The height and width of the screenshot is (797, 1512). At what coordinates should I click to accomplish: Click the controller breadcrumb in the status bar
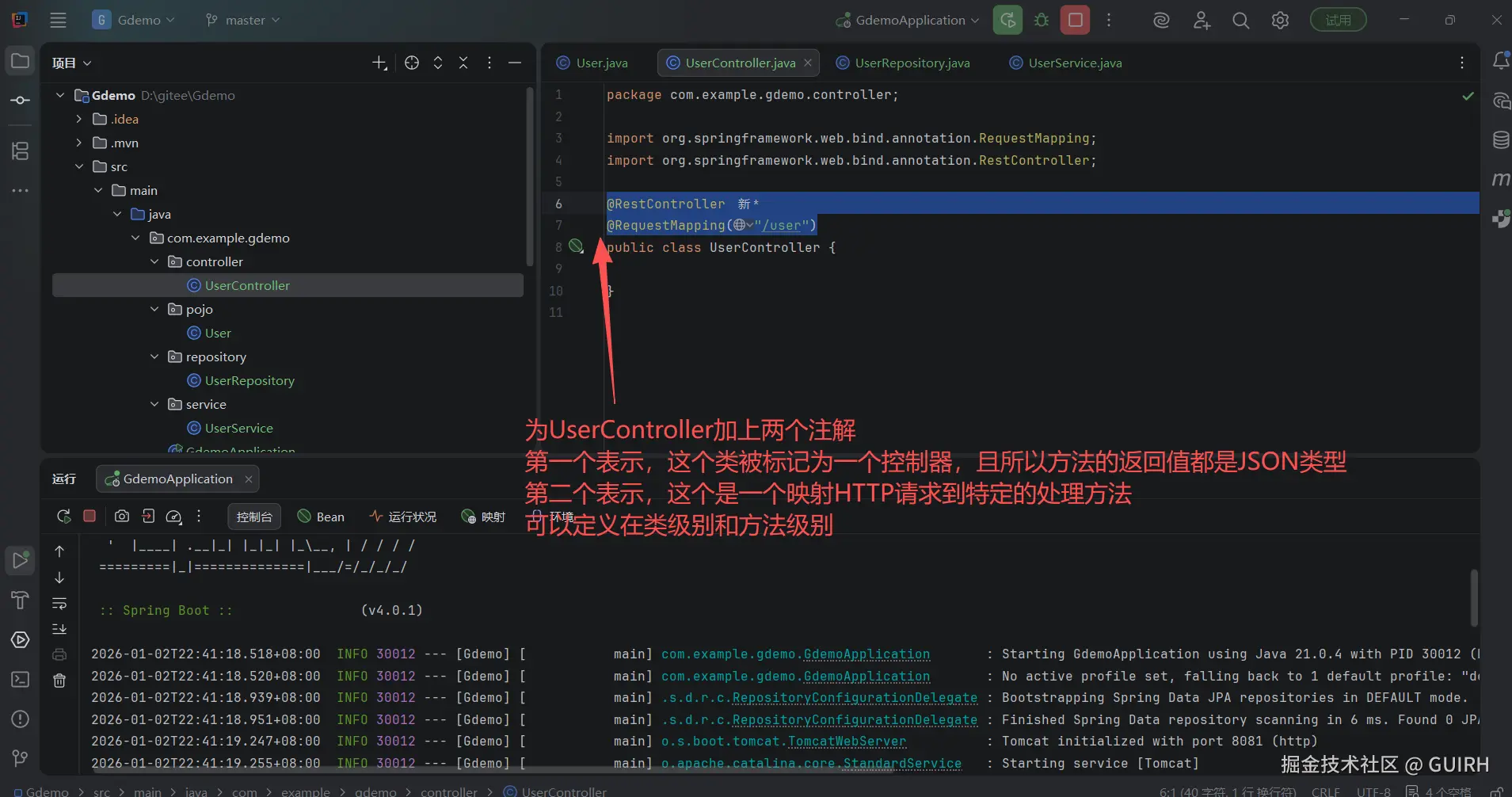pos(448,791)
